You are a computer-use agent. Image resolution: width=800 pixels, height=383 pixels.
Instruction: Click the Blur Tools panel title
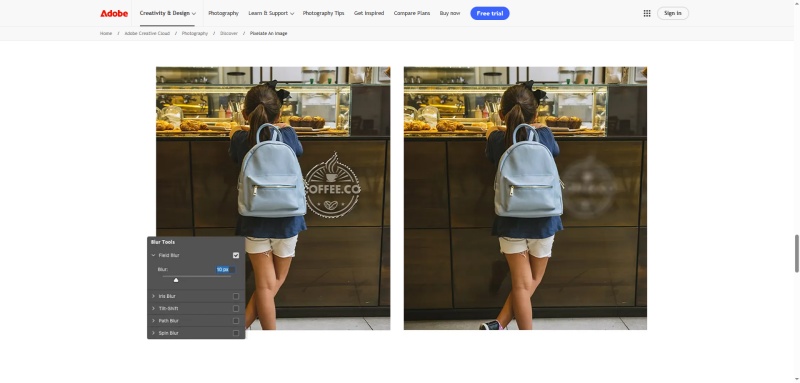163,242
